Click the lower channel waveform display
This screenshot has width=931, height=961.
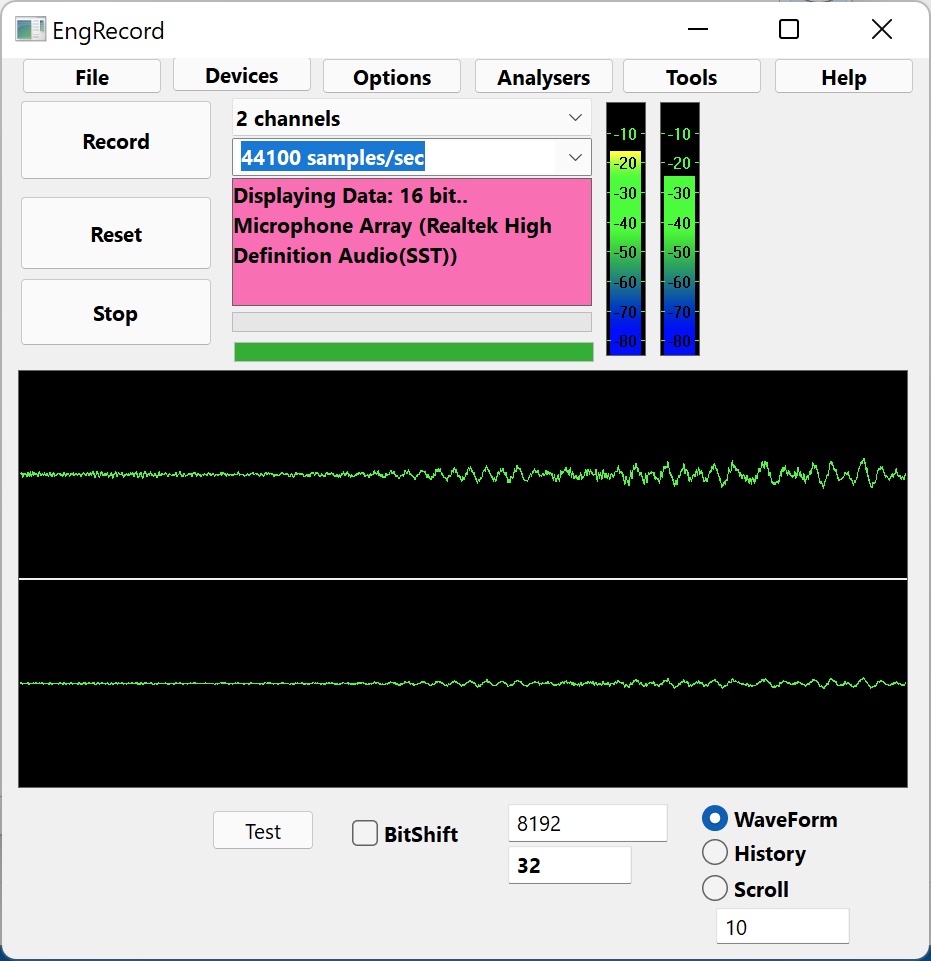tap(463, 683)
